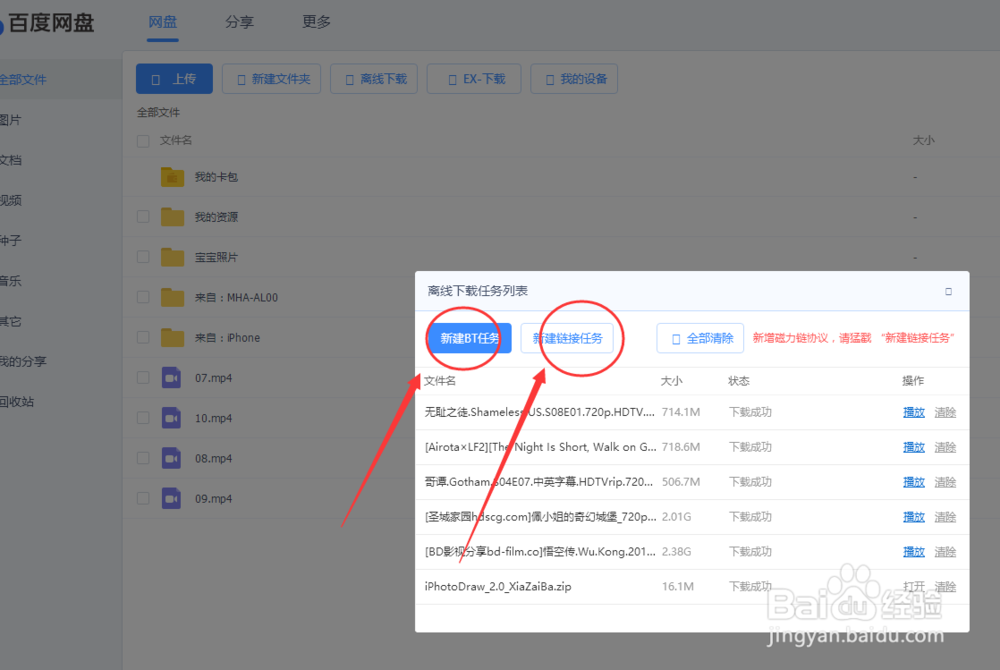
Task: Click the video icon of 08.mp4
Action: click(171, 458)
